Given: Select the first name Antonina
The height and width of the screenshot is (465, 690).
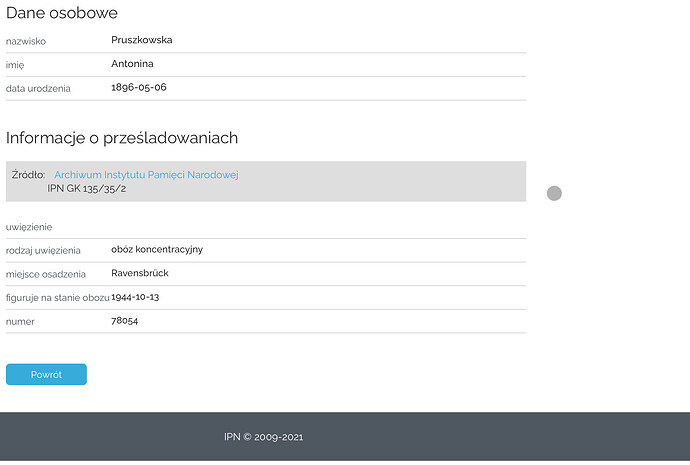Looking at the screenshot, I should tap(133, 64).
